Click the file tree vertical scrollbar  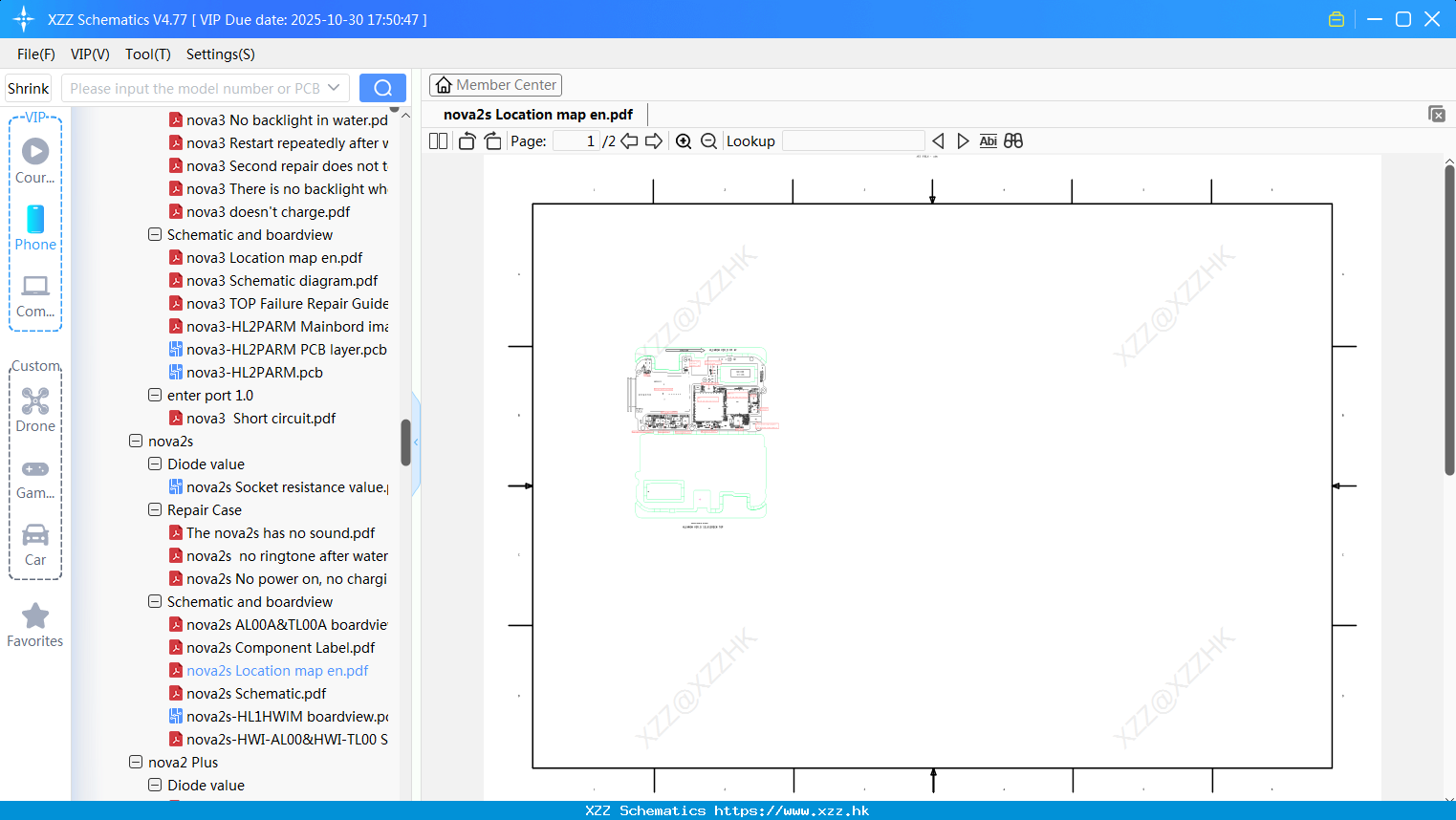pos(405,442)
